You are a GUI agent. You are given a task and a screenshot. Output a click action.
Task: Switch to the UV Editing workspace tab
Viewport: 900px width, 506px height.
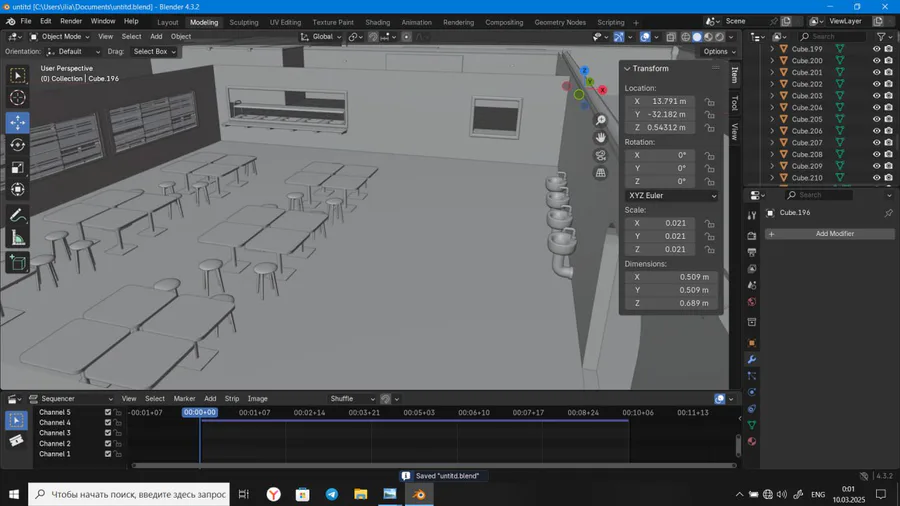pos(285,22)
